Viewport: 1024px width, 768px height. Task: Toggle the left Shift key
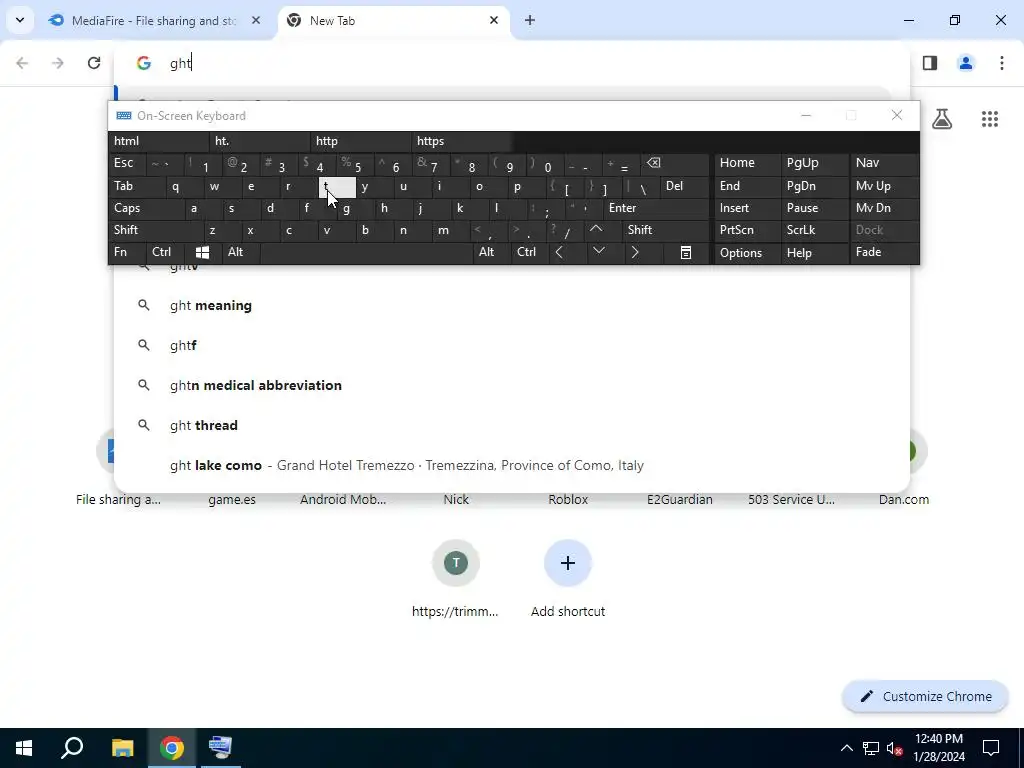[x=155, y=230]
